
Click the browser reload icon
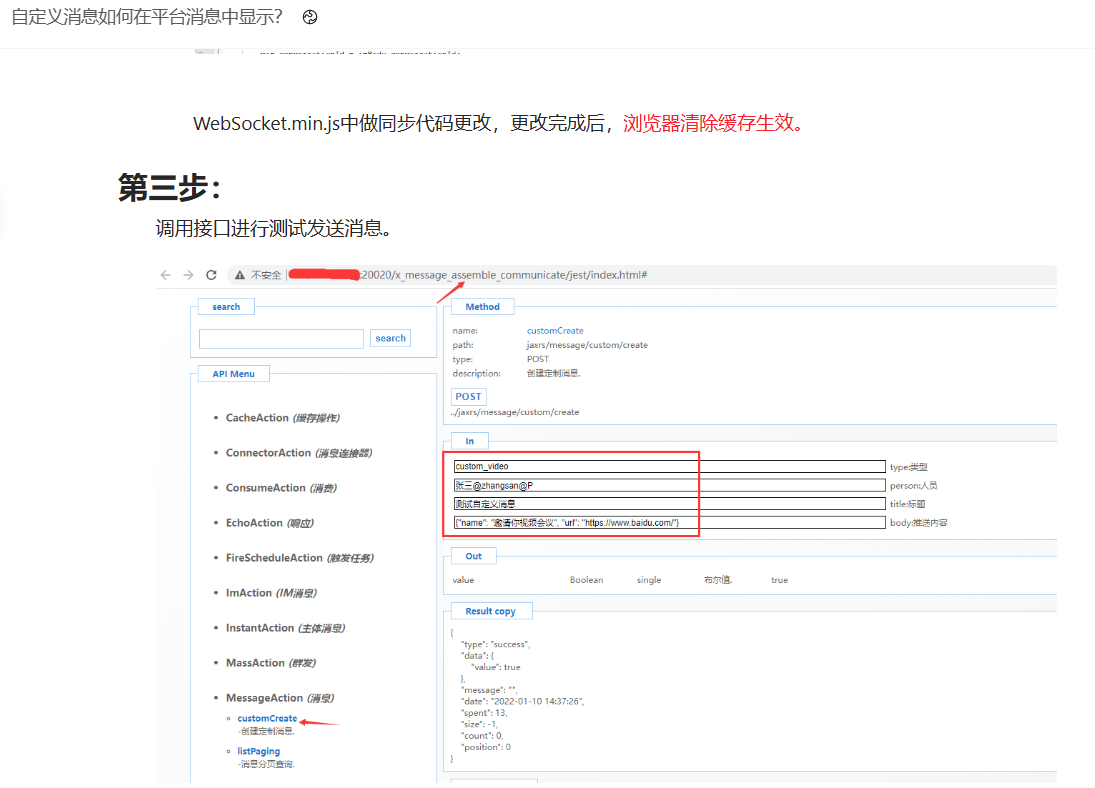[212, 275]
